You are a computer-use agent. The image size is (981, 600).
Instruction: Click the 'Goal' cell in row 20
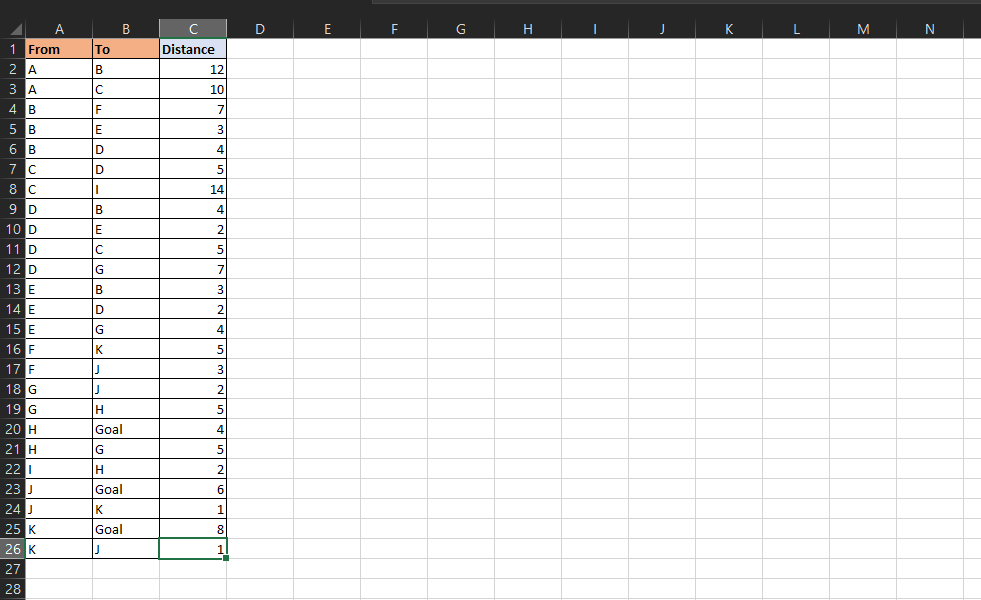click(125, 429)
